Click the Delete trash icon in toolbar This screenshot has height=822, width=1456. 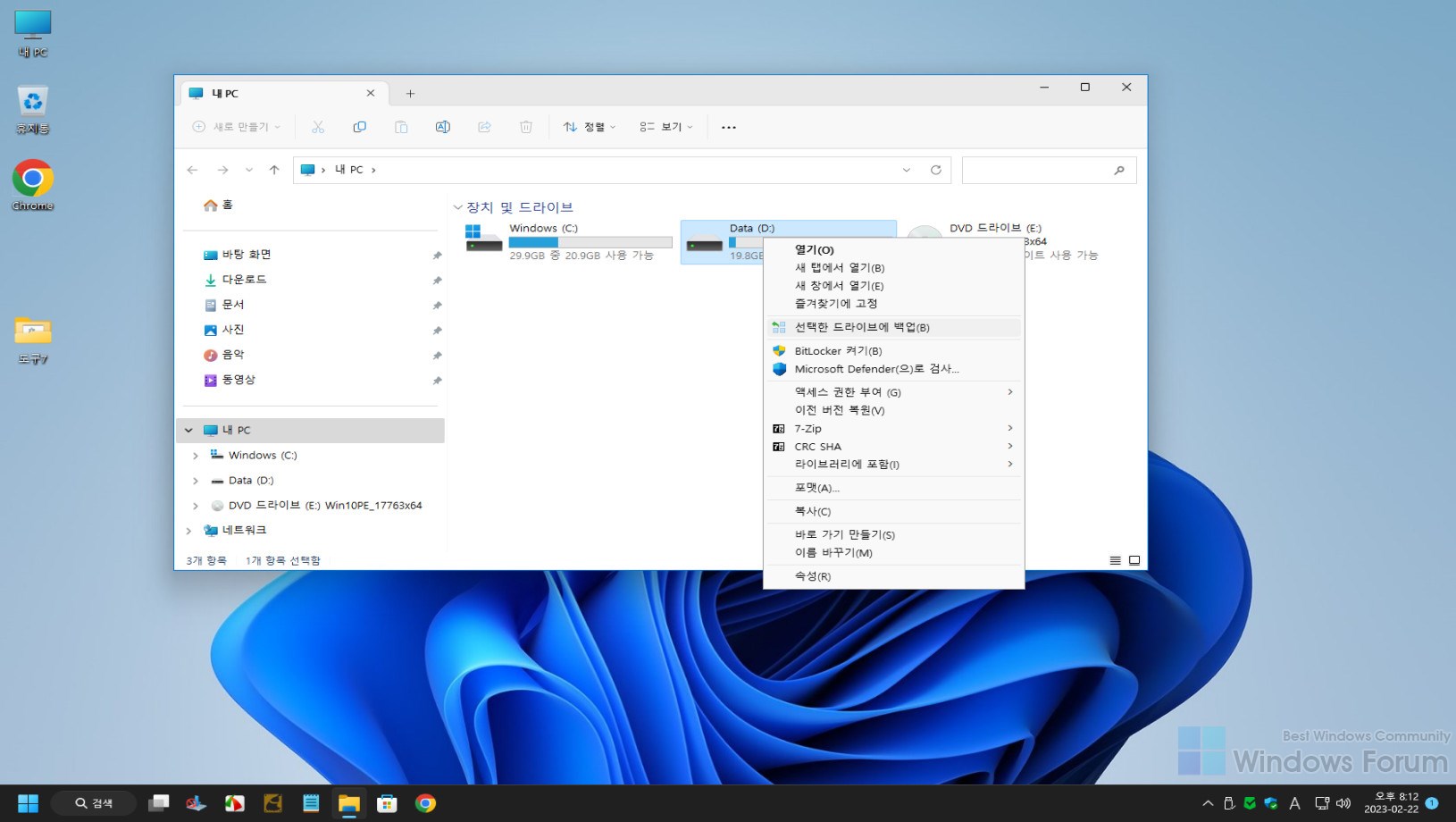point(526,127)
